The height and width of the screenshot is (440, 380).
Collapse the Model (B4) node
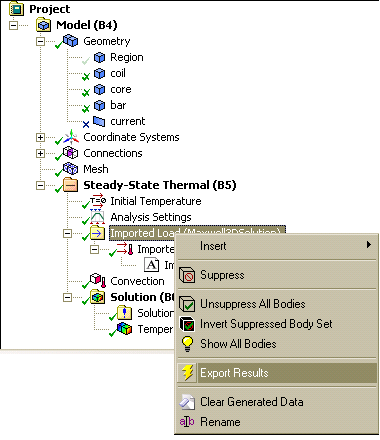pos(13,25)
